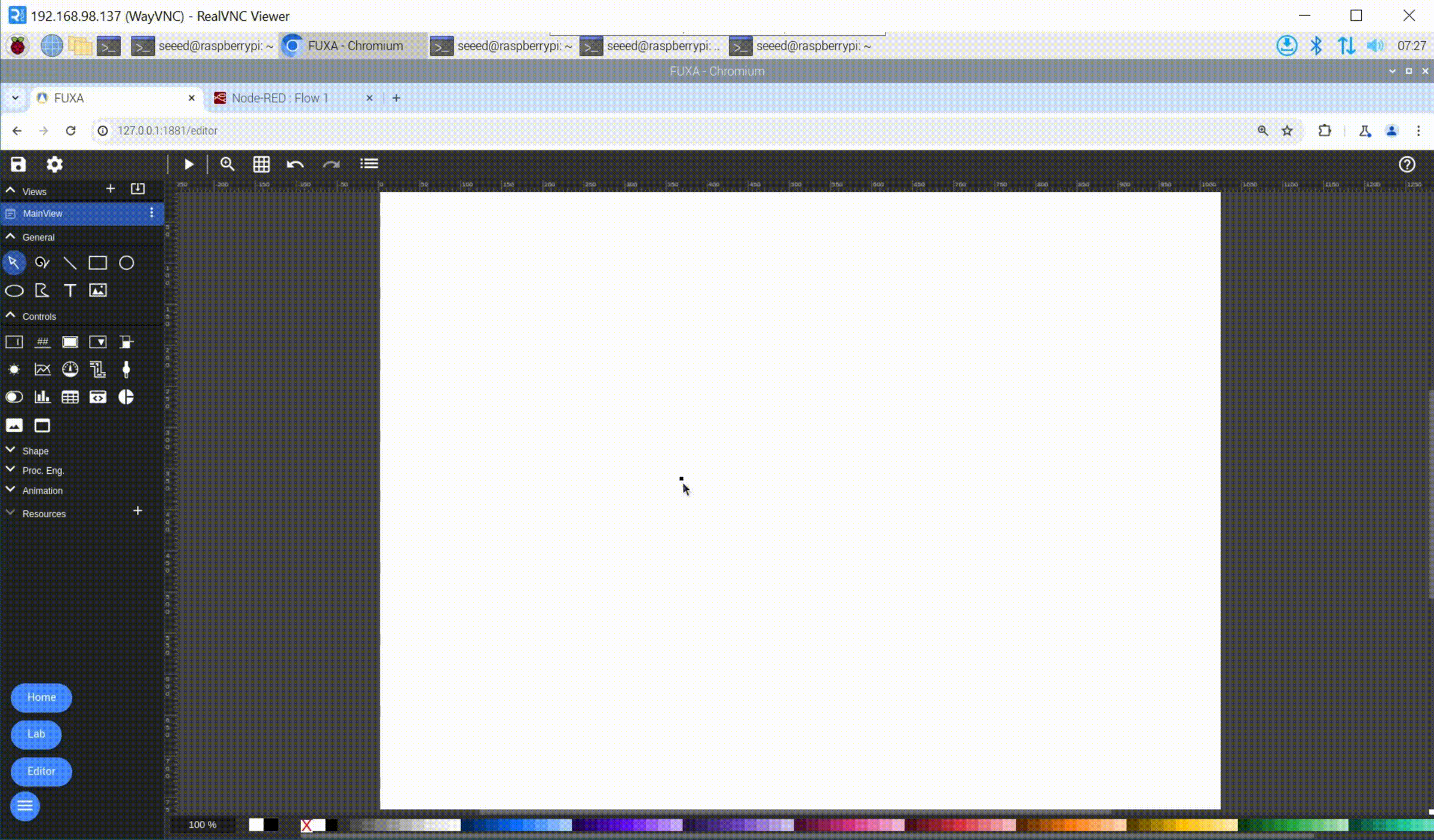Add a bar chart control
This screenshot has width=1434, height=840.
pos(42,397)
